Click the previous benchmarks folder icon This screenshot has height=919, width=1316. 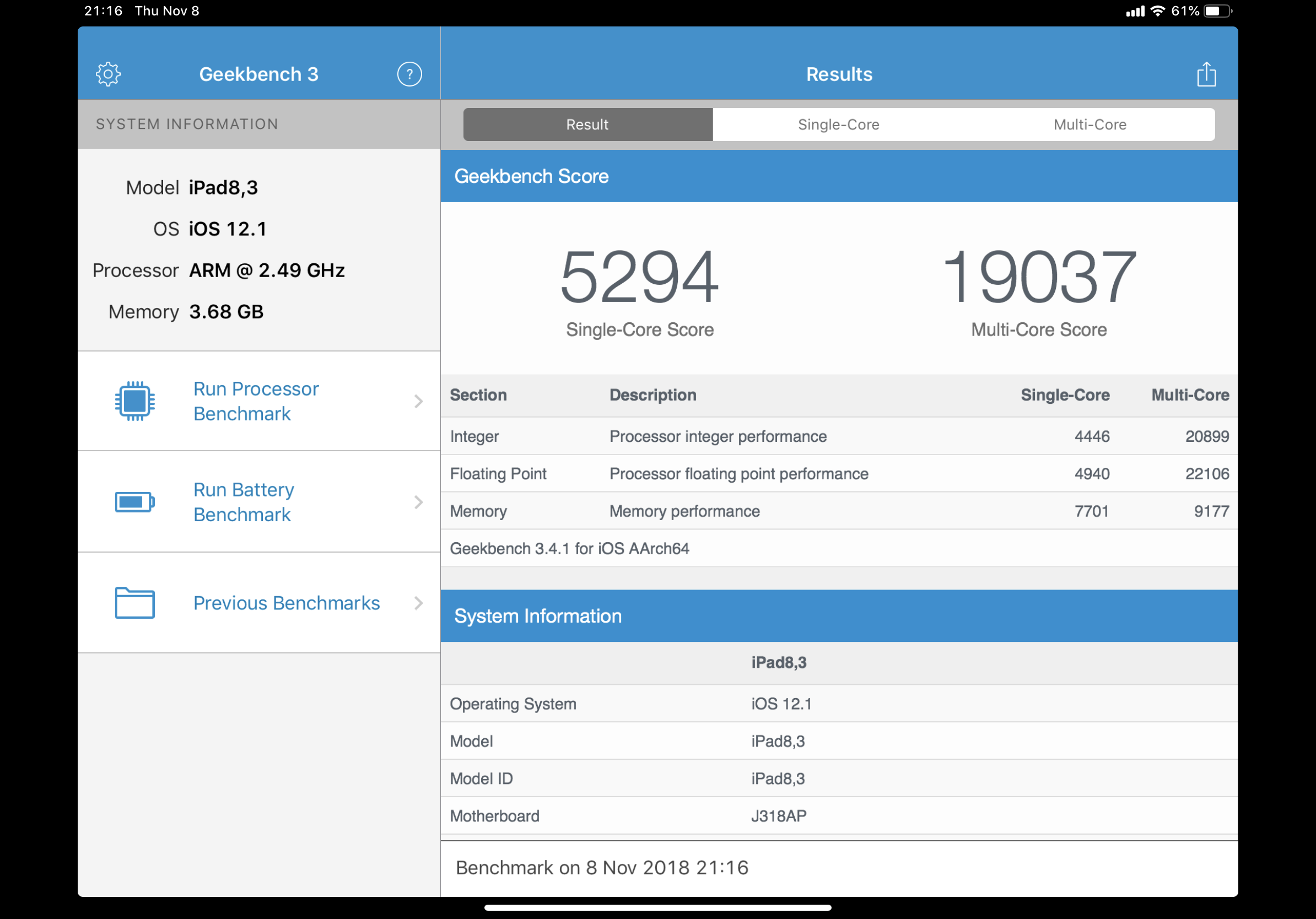tap(134, 603)
